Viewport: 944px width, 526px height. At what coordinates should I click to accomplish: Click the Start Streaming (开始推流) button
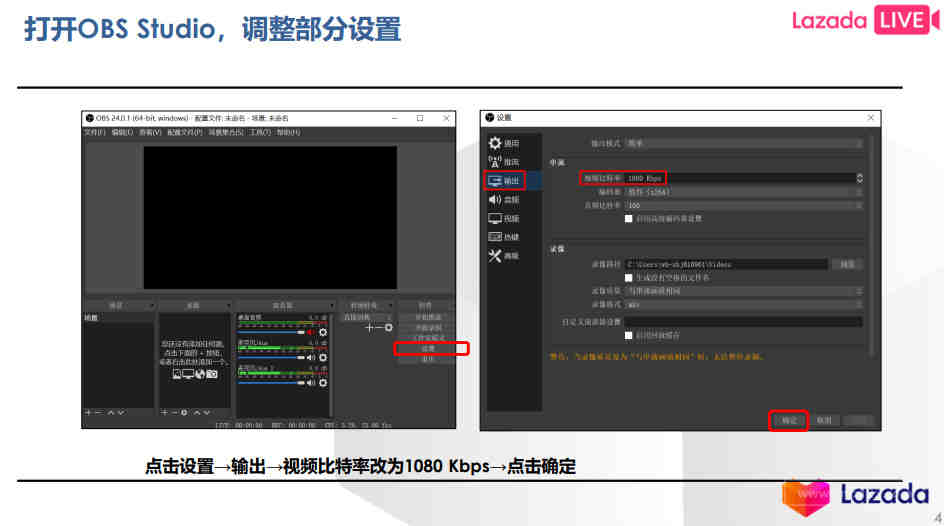427,317
